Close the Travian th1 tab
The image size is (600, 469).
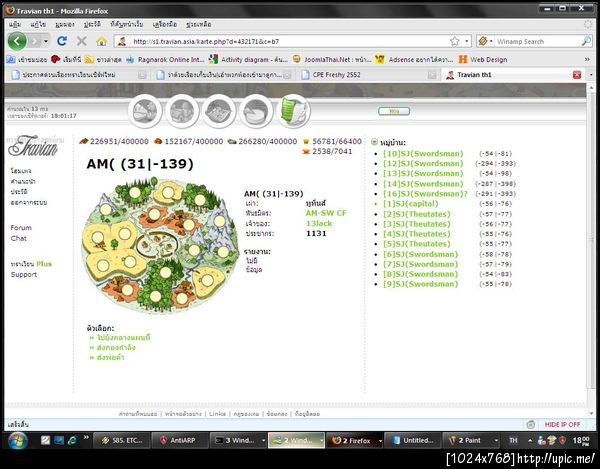click(577, 75)
